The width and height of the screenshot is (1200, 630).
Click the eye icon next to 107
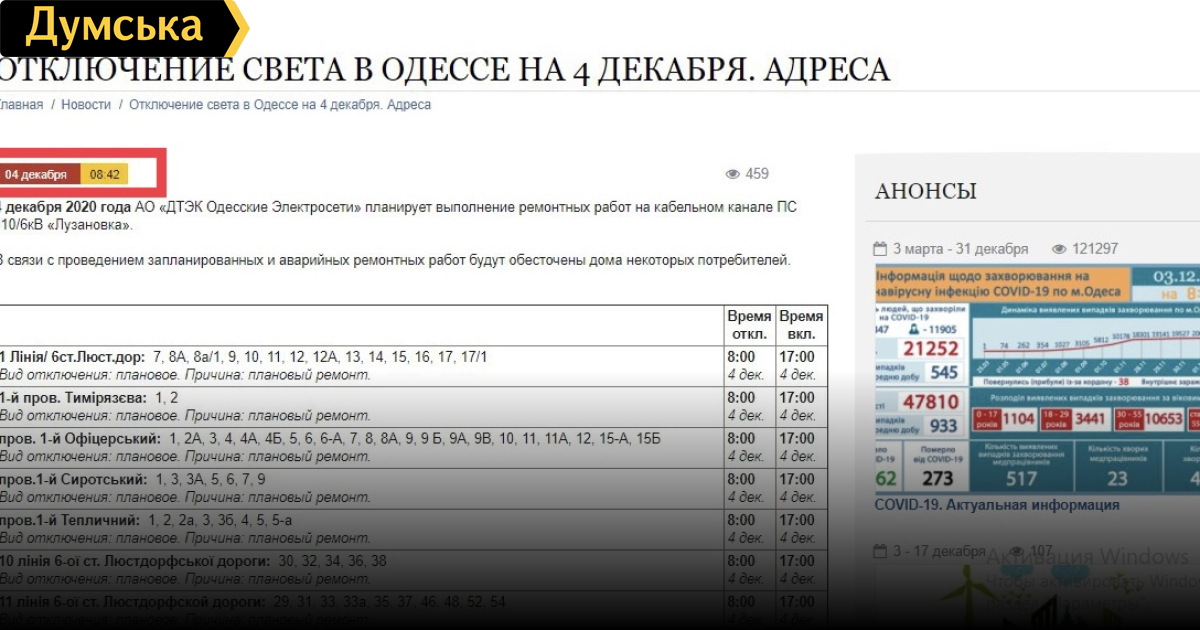point(1016,551)
